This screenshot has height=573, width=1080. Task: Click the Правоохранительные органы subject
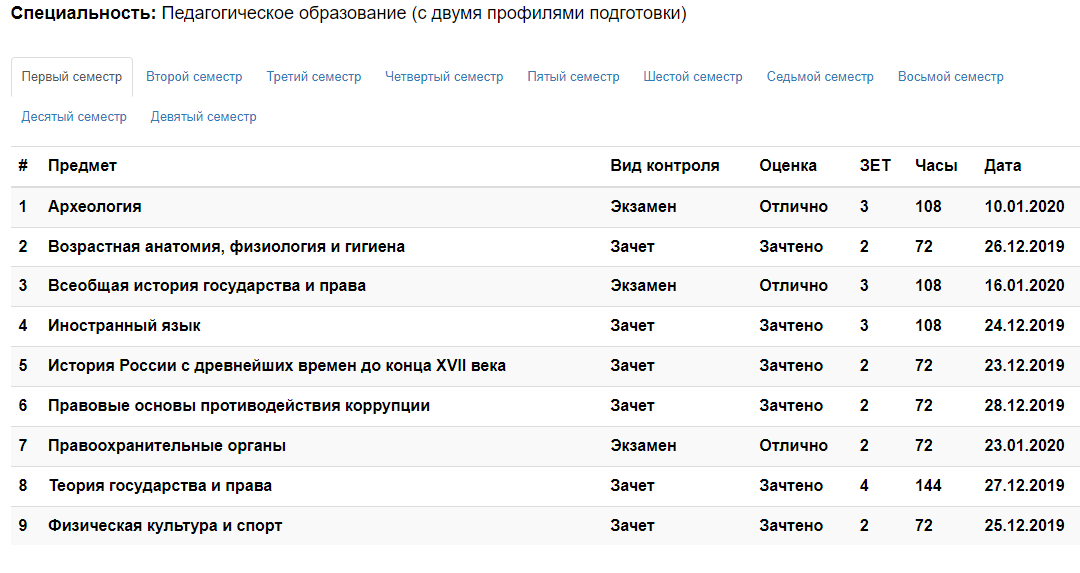[167, 446]
